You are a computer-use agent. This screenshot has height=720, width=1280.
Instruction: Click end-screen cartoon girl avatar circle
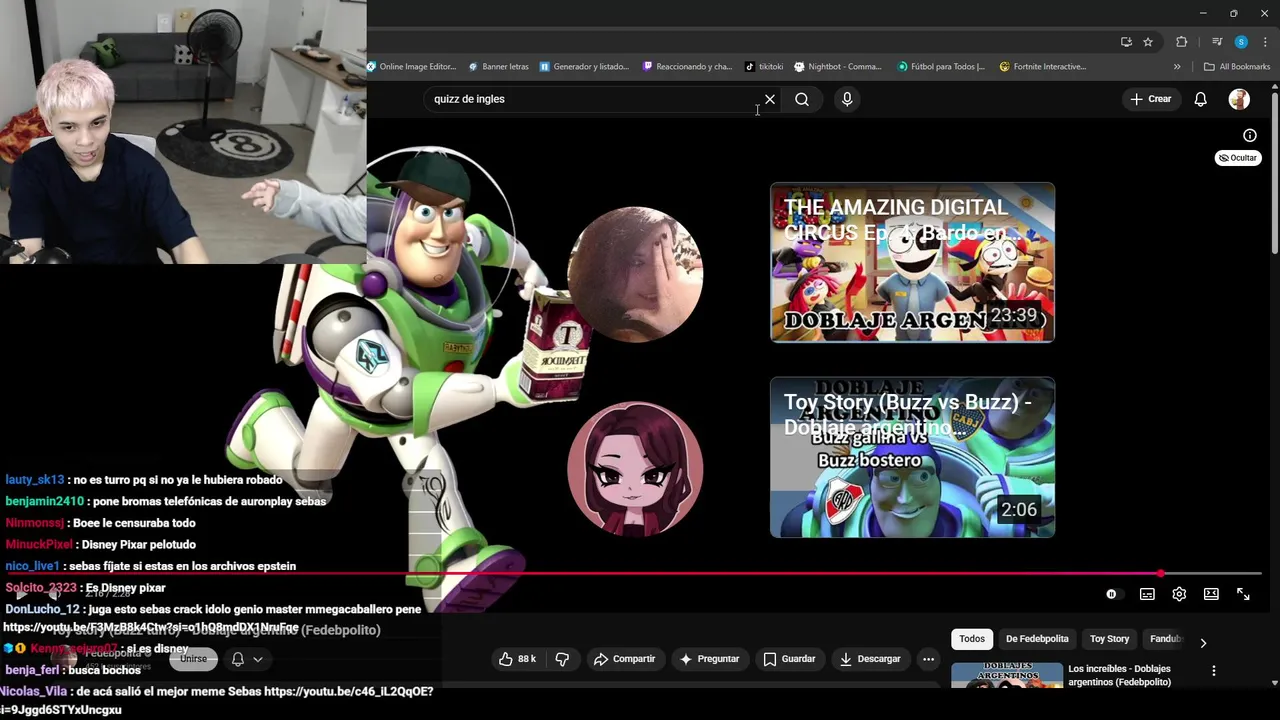635,469
